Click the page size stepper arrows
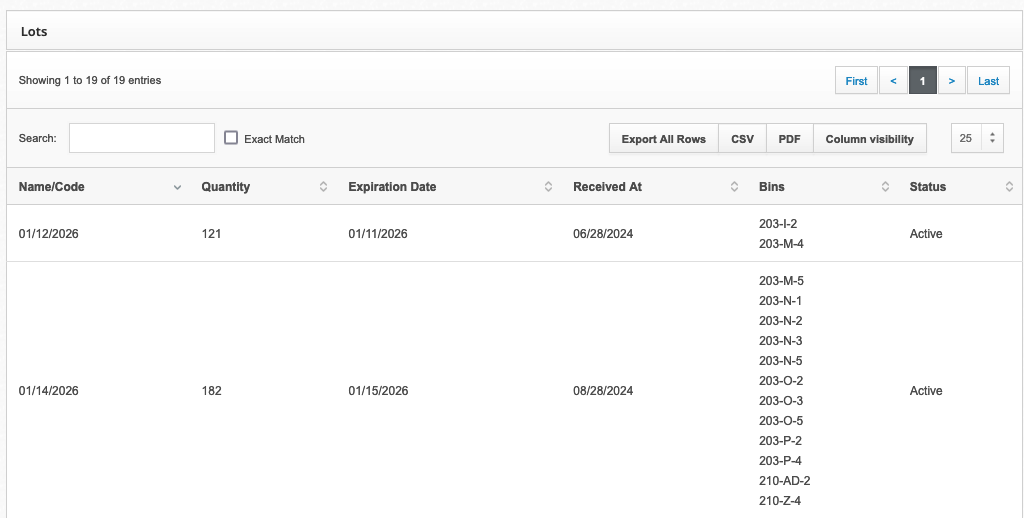Viewport: 1024px width, 518px height. point(992,138)
